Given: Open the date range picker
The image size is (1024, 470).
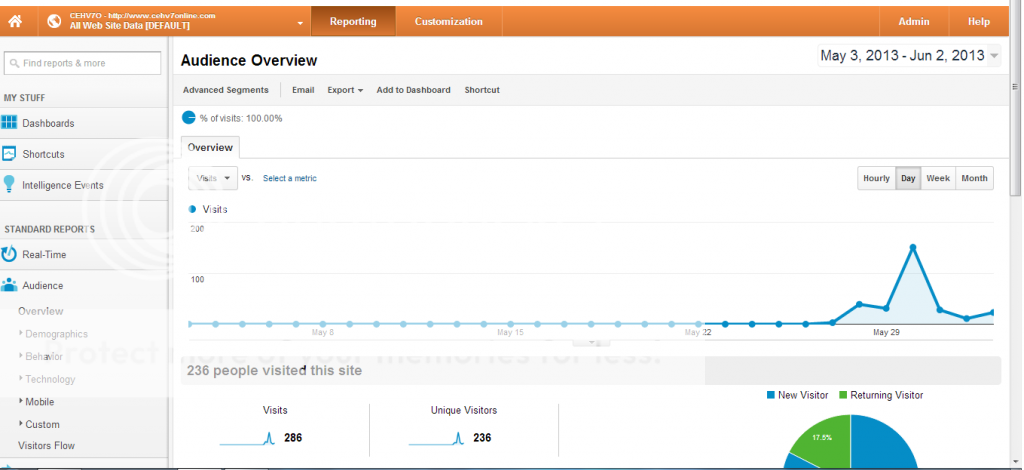Looking at the screenshot, I should tap(909, 55).
